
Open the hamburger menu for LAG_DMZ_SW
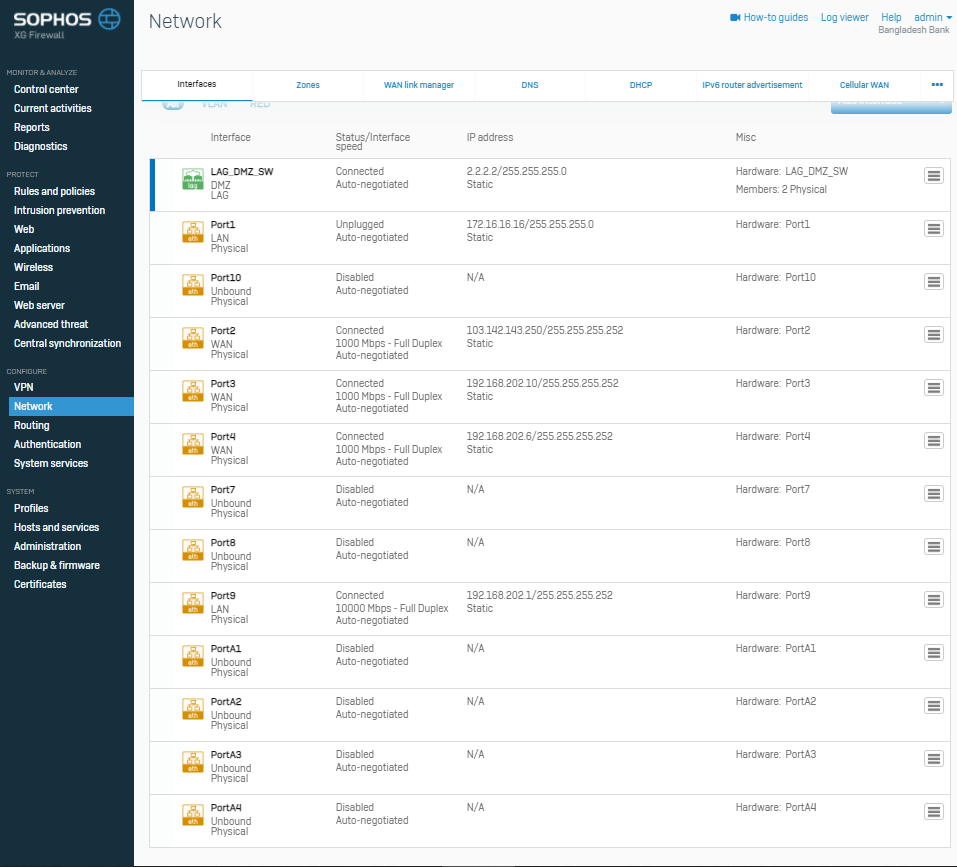934,176
